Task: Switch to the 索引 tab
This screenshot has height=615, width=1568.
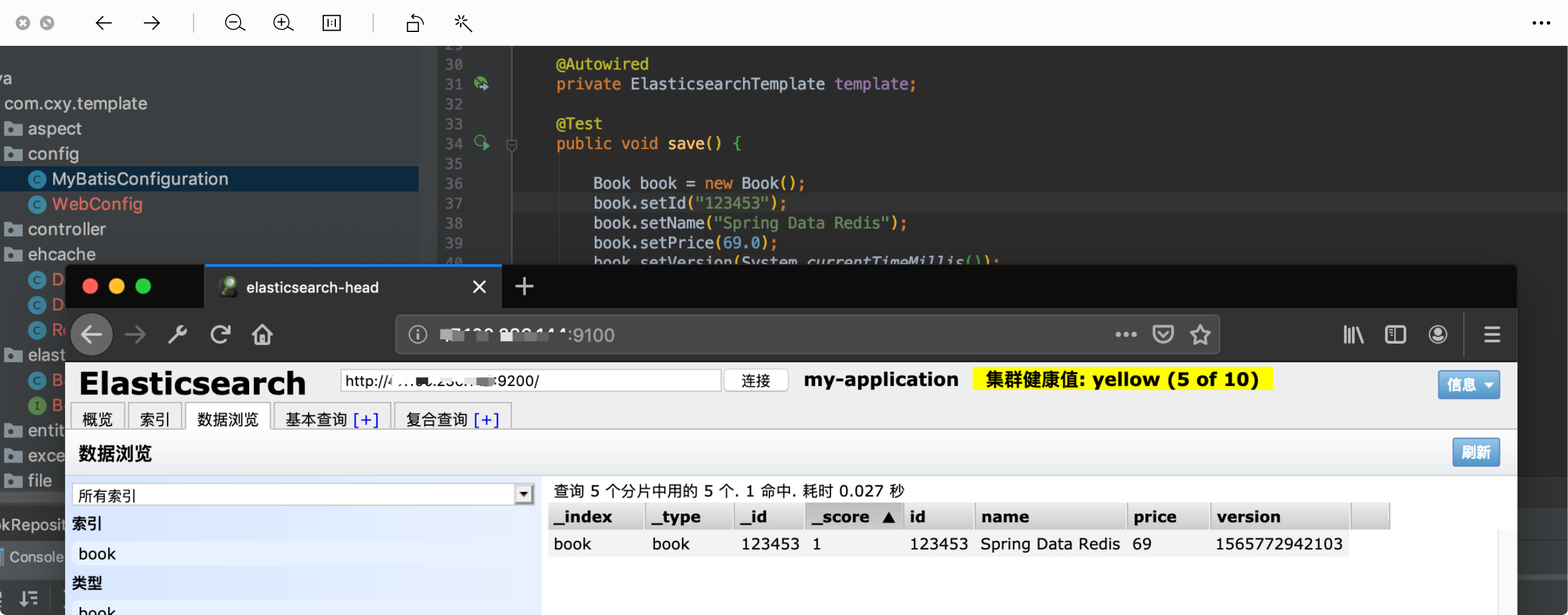Action: pos(154,418)
